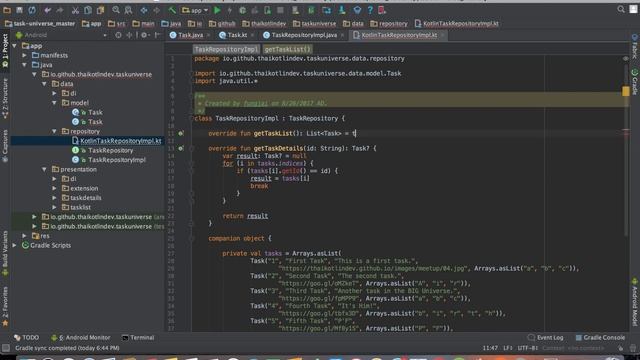Click the Help question mark icon

point(370,10)
